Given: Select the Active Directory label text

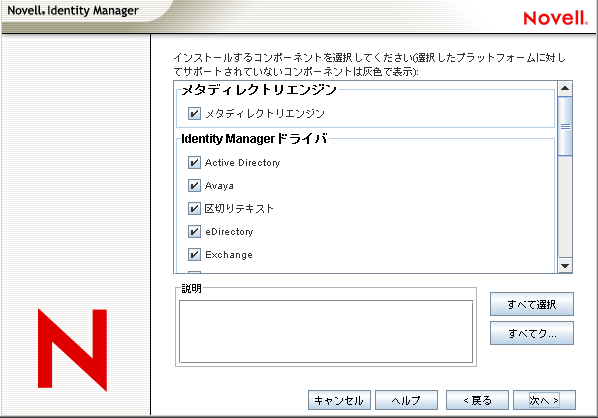Looking at the screenshot, I should [243, 163].
